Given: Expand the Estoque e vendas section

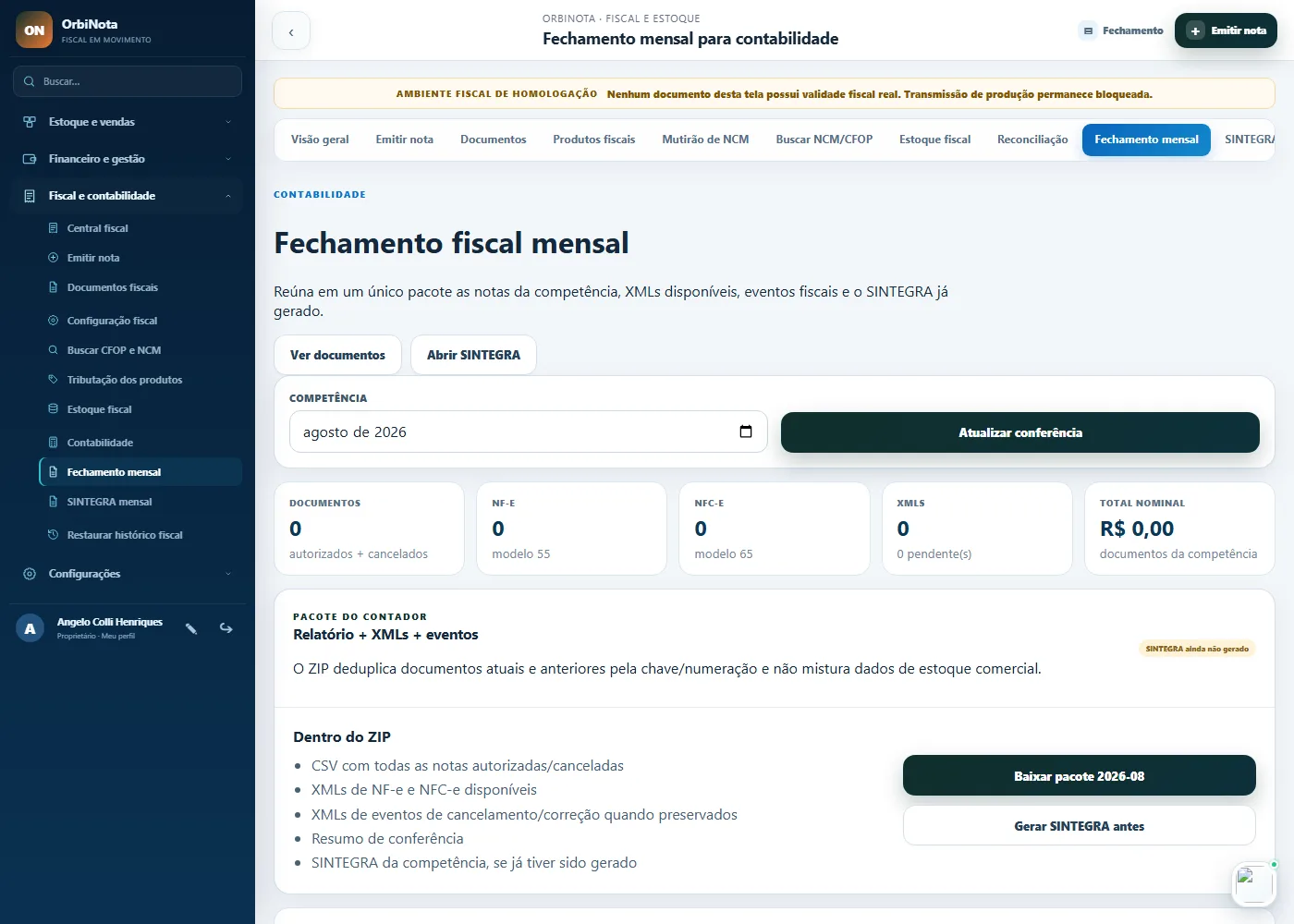Looking at the screenshot, I should point(128,122).
